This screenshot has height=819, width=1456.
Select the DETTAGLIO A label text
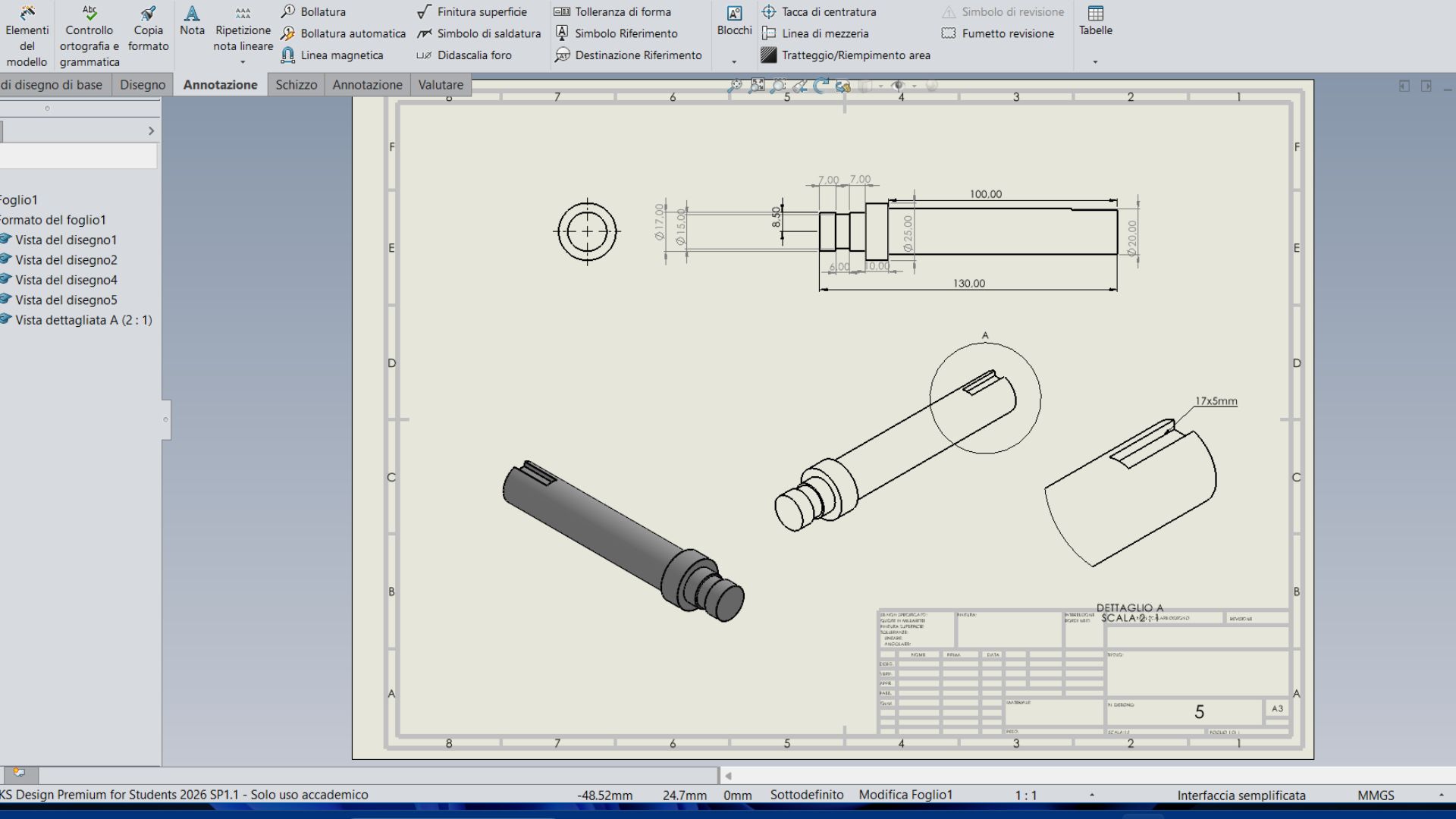(x=1130, y=608)
